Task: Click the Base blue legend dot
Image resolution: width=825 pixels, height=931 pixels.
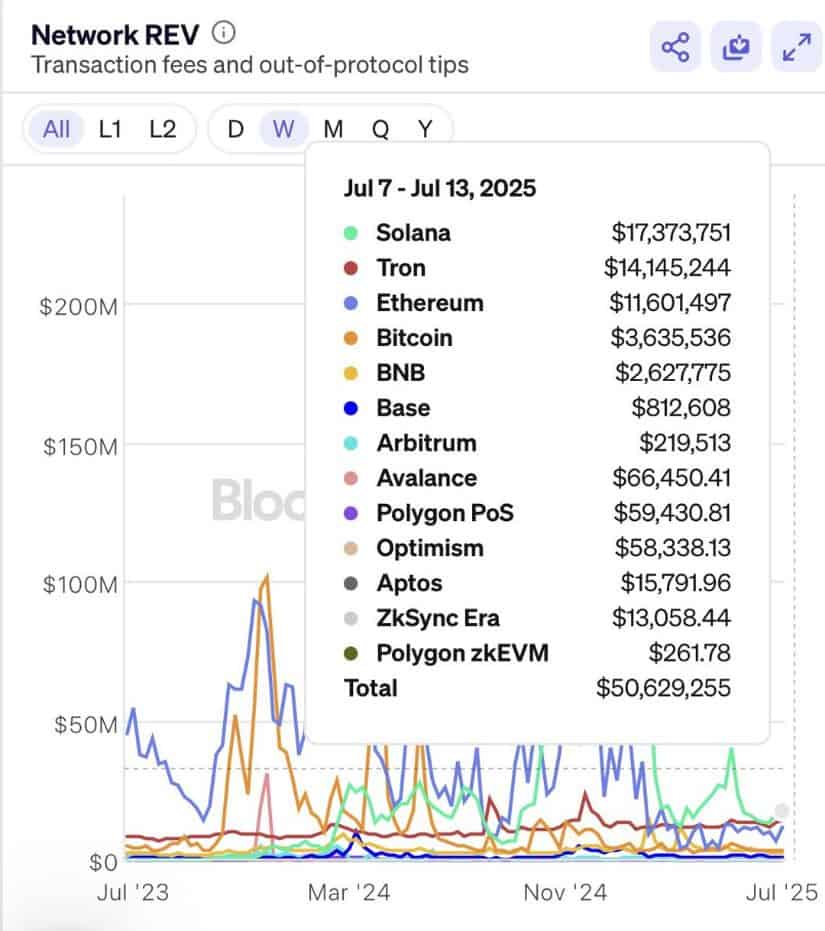Action: [x=350, y=408]
